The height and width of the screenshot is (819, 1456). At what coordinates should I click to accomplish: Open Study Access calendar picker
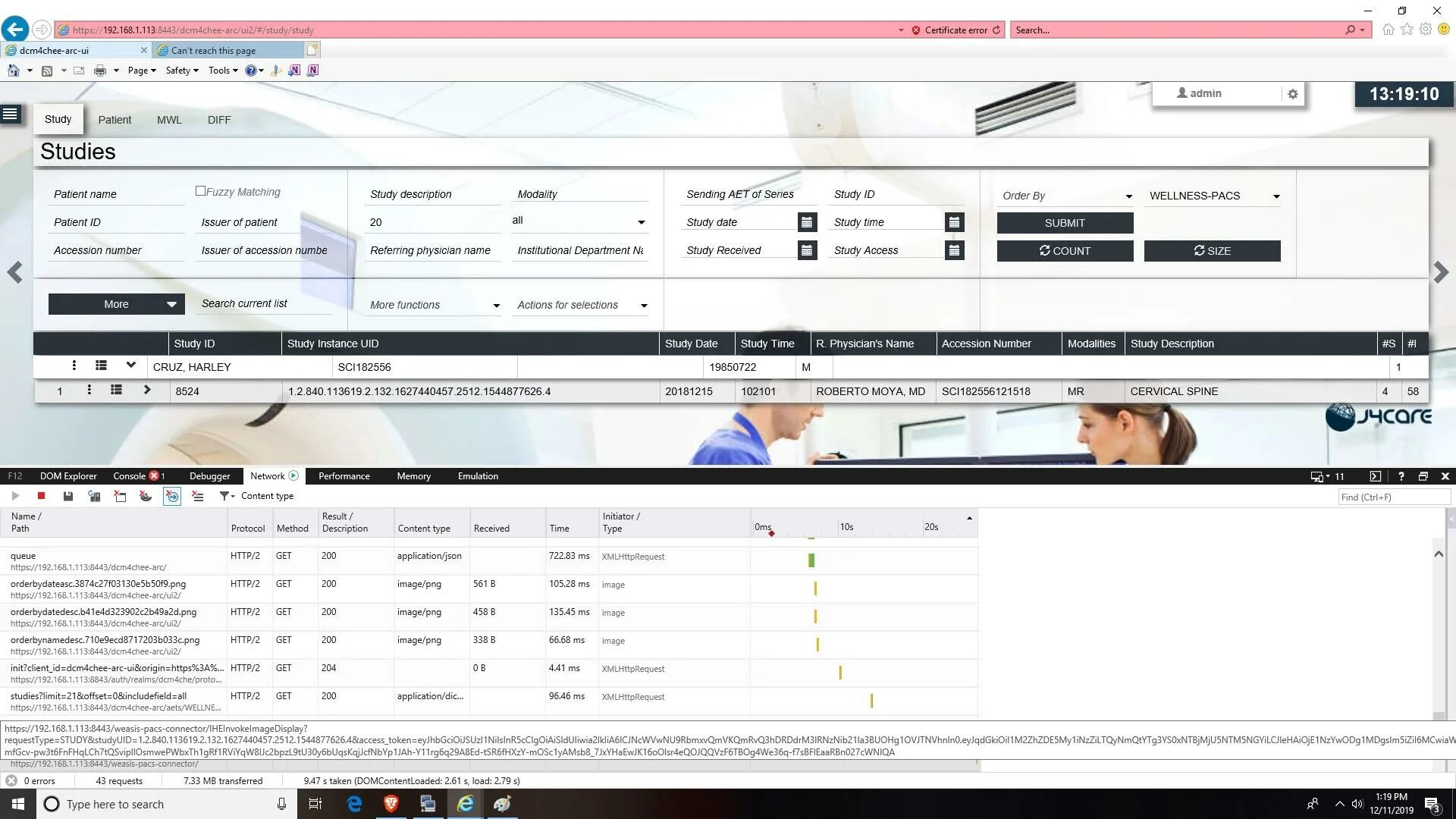[955, 250]
